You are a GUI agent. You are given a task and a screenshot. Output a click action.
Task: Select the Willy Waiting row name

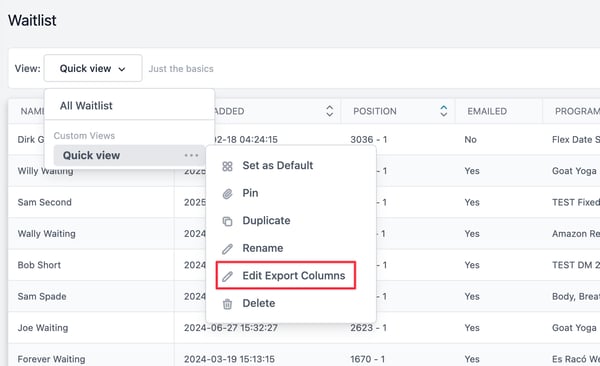pyautogui.click(x=45, y=171)
